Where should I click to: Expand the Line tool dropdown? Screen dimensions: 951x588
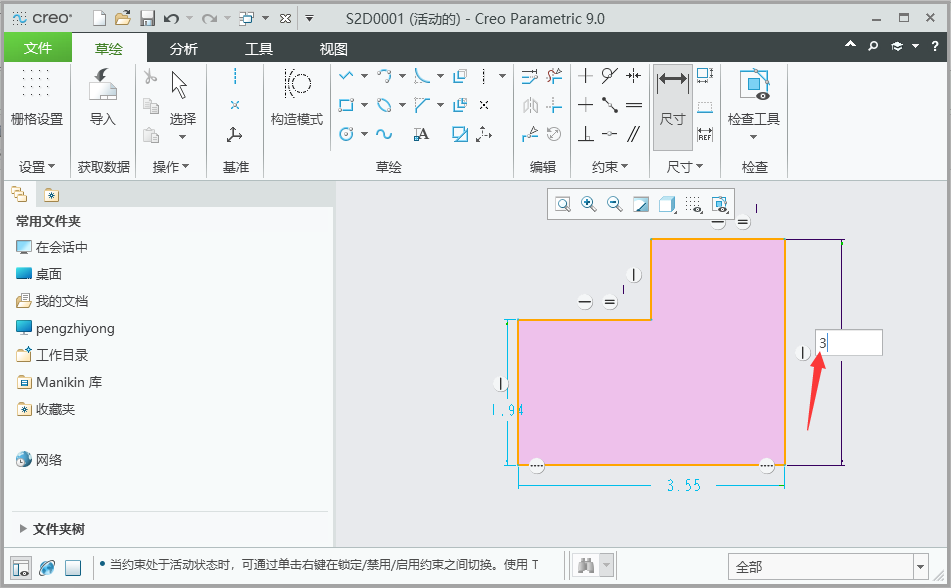pos(365,76)
